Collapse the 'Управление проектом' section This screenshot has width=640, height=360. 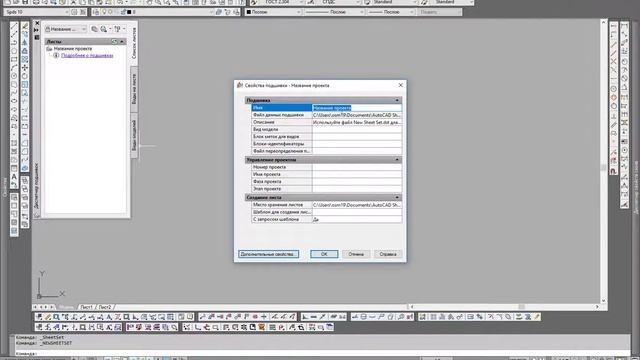(397, 160)
